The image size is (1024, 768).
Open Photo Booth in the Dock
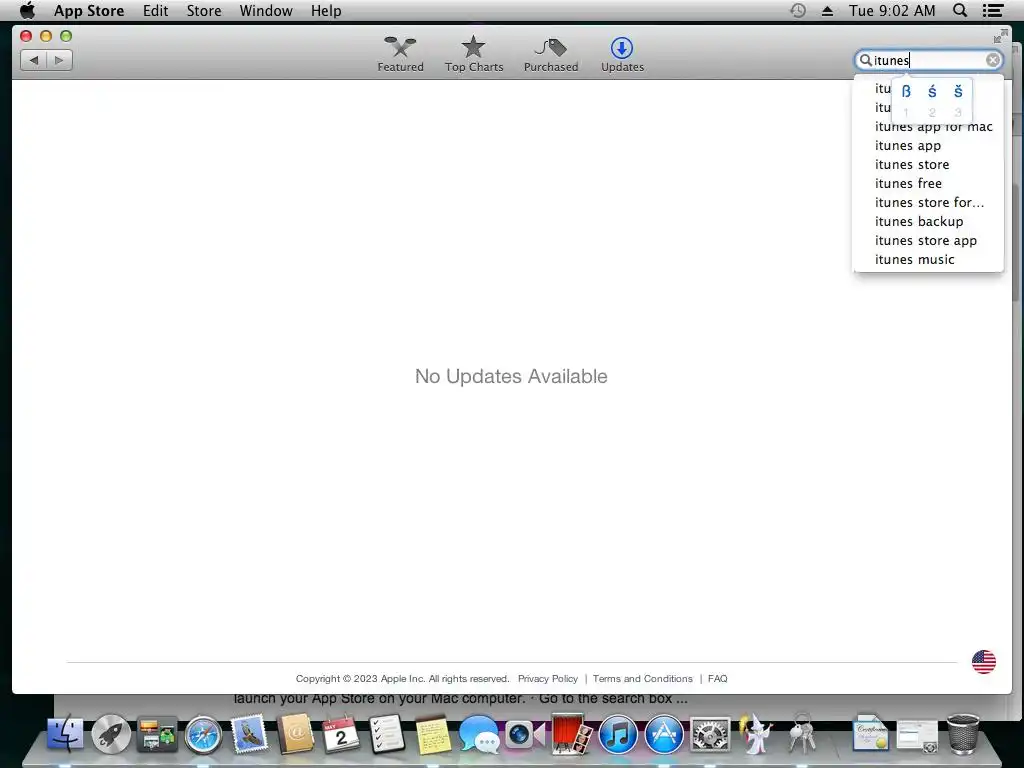[x=571, y=733]
